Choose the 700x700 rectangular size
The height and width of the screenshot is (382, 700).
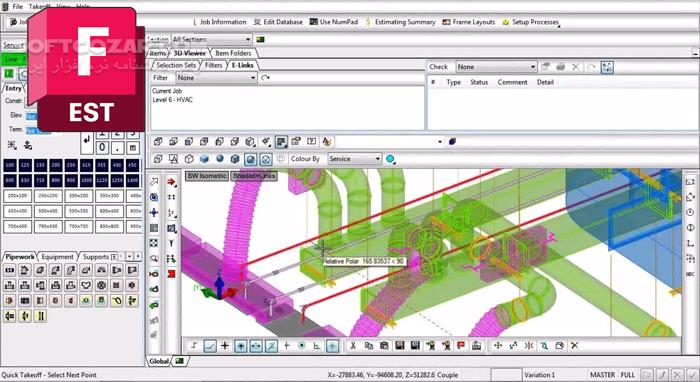(79, 226)
